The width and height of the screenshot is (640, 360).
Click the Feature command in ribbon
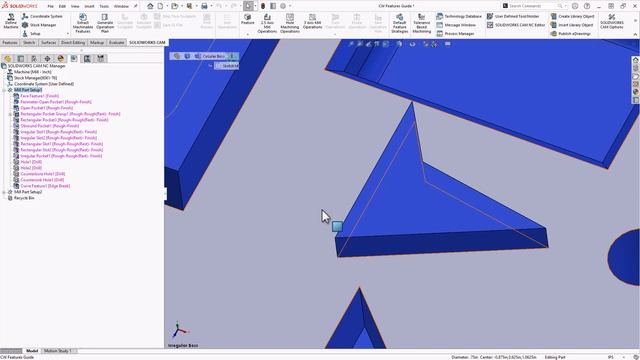click(x=247, y=19)
